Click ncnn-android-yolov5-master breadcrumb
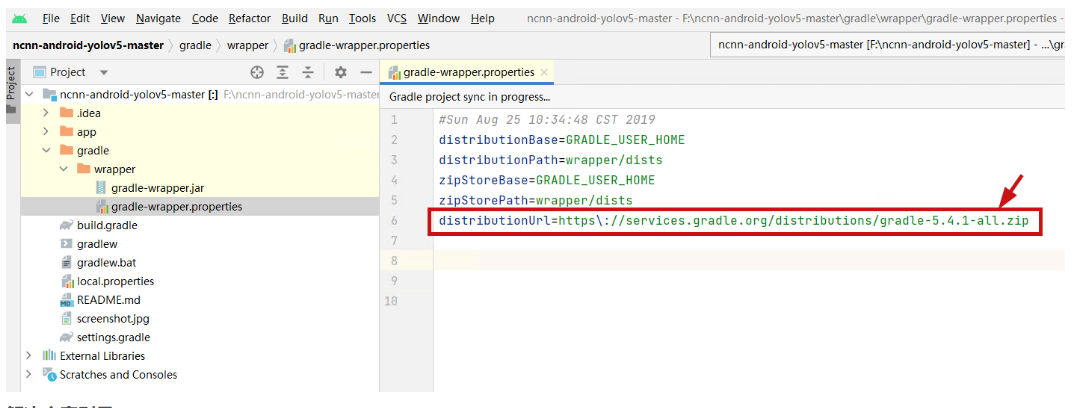The width and height of the screenshot is (1080, 408). (88, 45)
